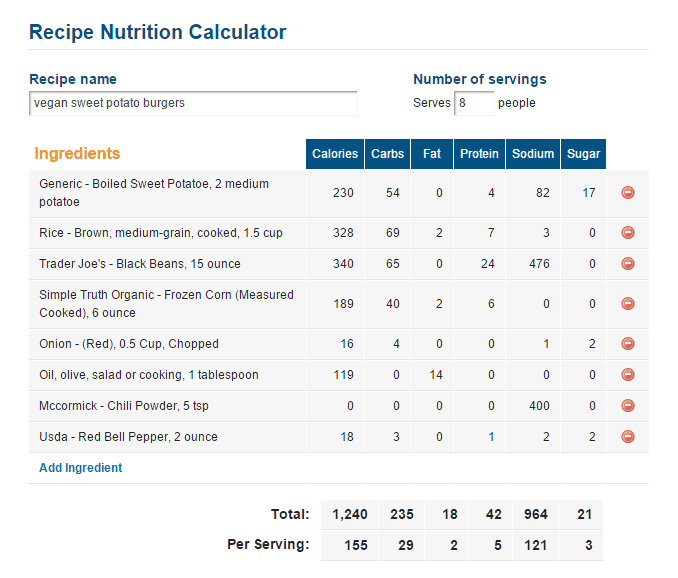Image resolution: width=678 pixels, height=578 pixels.
Task: Click the Trader Joe's Black Beans ingredient name
Action: pos(140,264)
